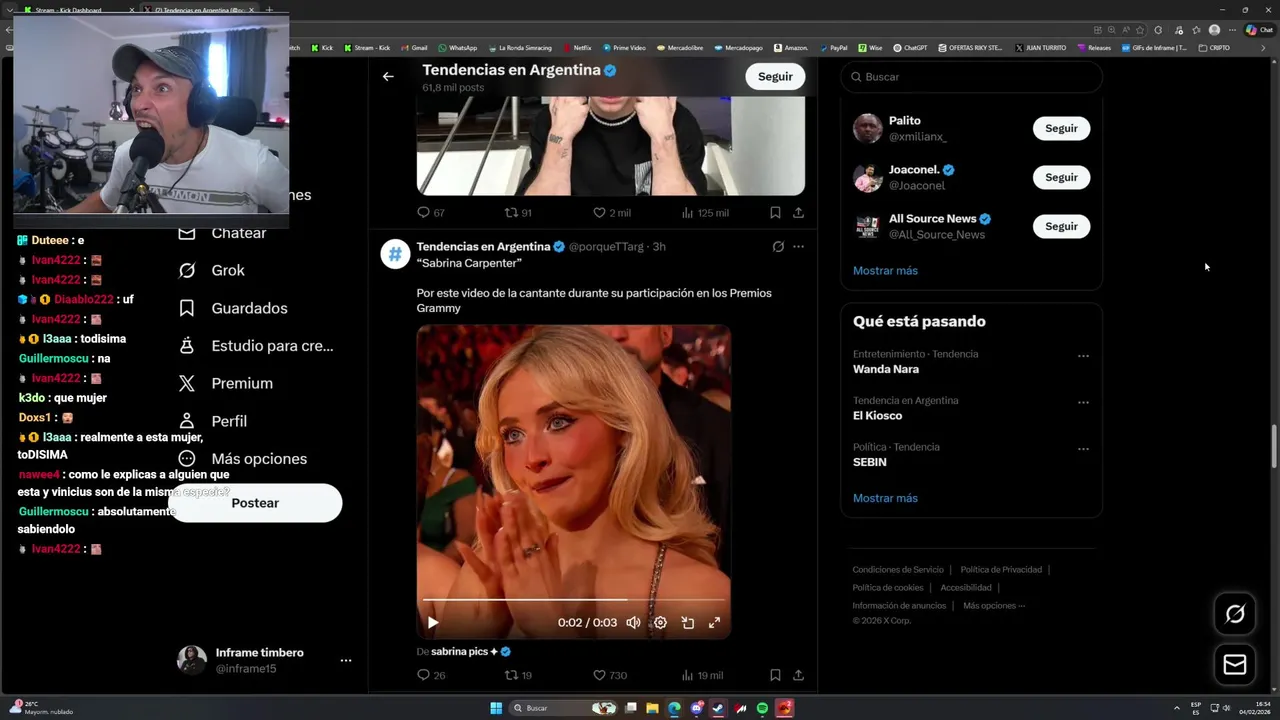1280x720 pixels.
Task: Bookmark the Sabrina Carpenter post
Action: tap(775, 675)
